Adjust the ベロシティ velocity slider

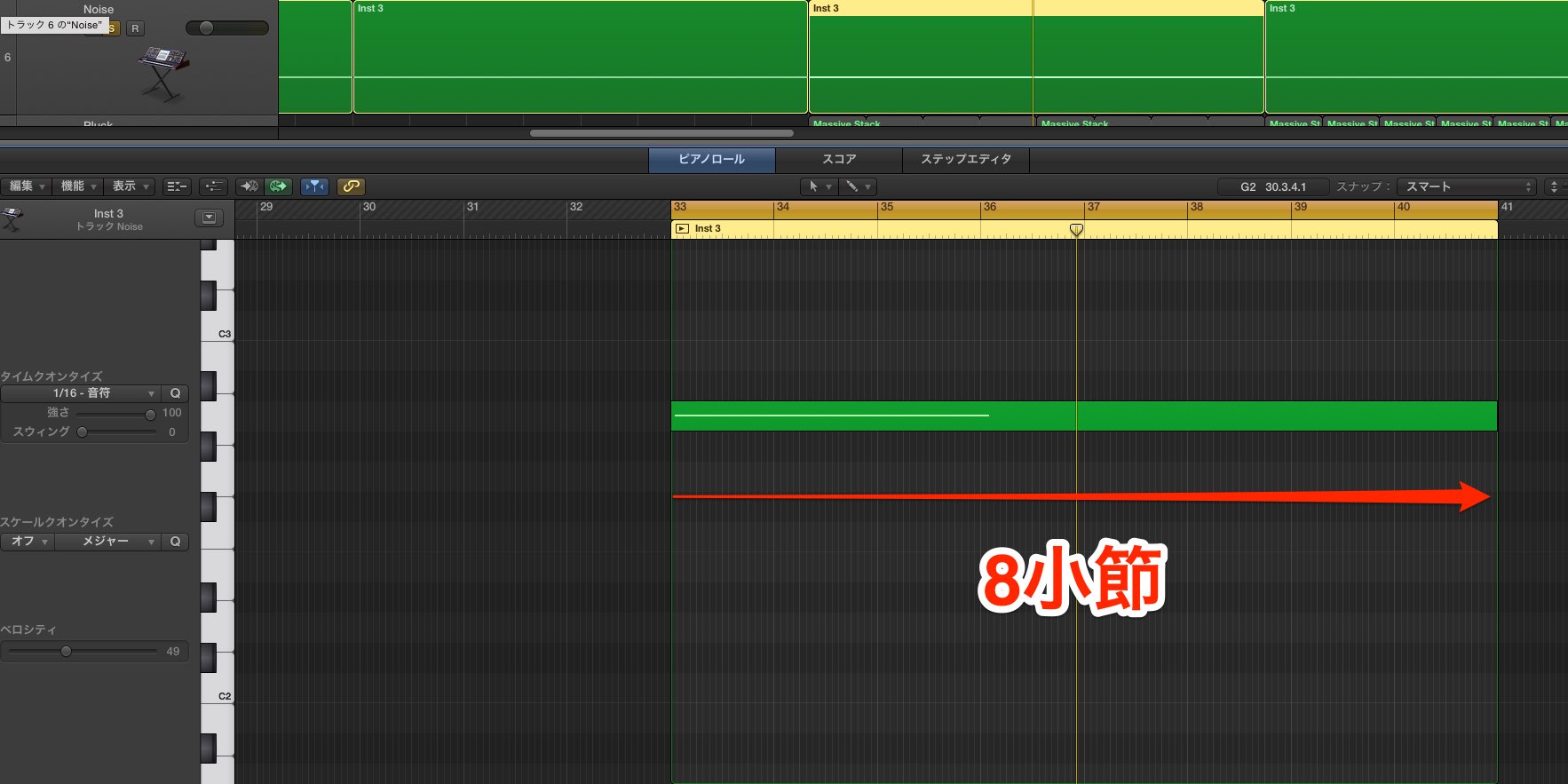coord(66,652)
